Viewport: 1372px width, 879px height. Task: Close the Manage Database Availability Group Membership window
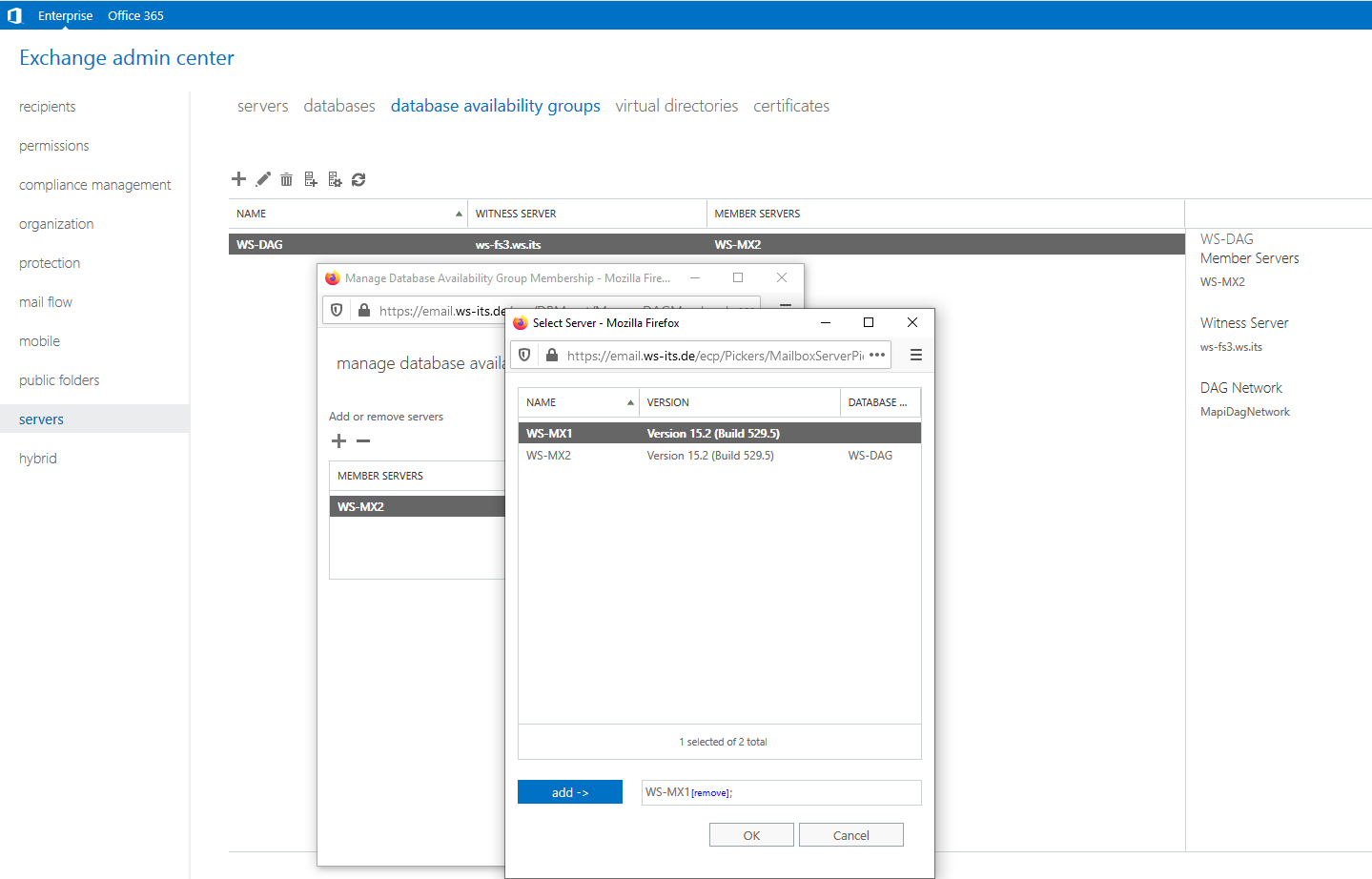click(782, 277)
